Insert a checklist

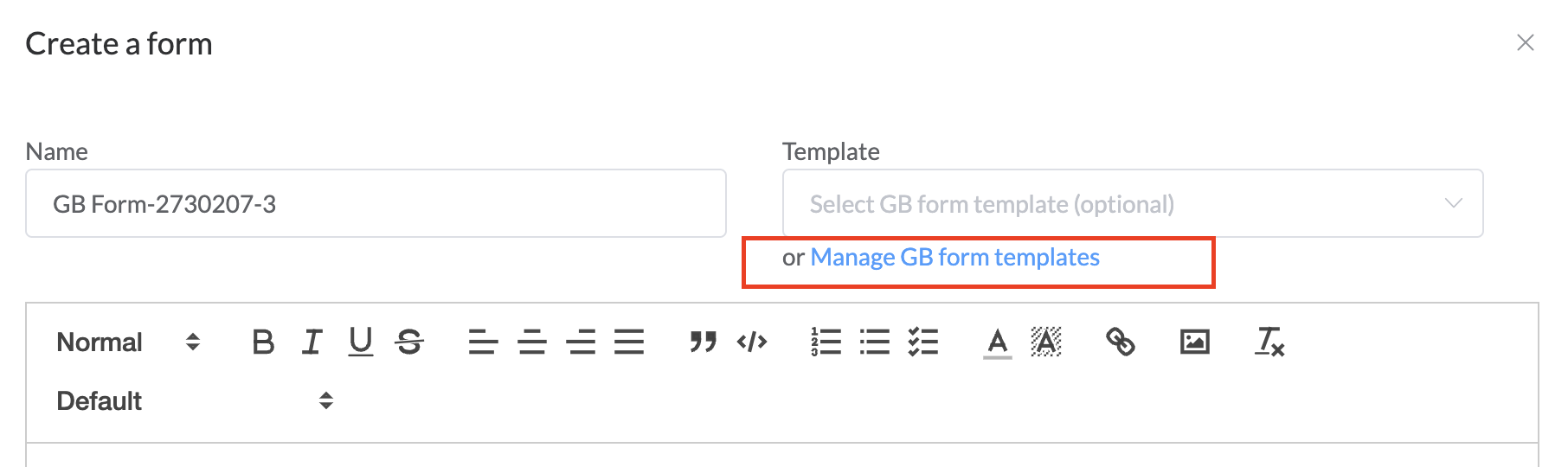(x=923, y=342)
